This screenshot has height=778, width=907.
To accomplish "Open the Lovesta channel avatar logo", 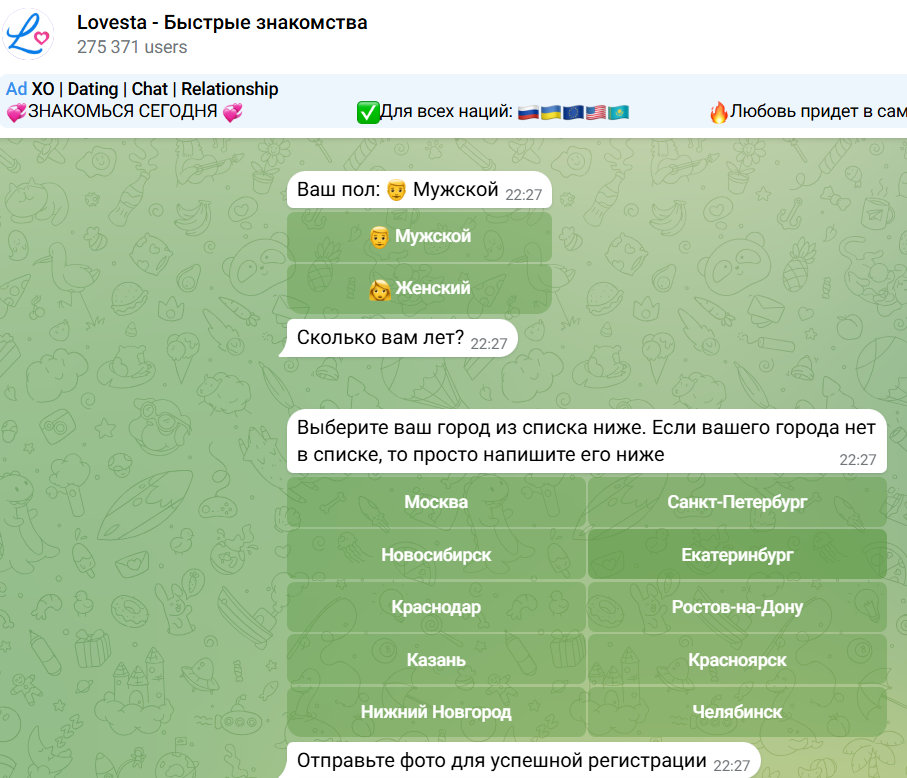I will pos(29,33).
